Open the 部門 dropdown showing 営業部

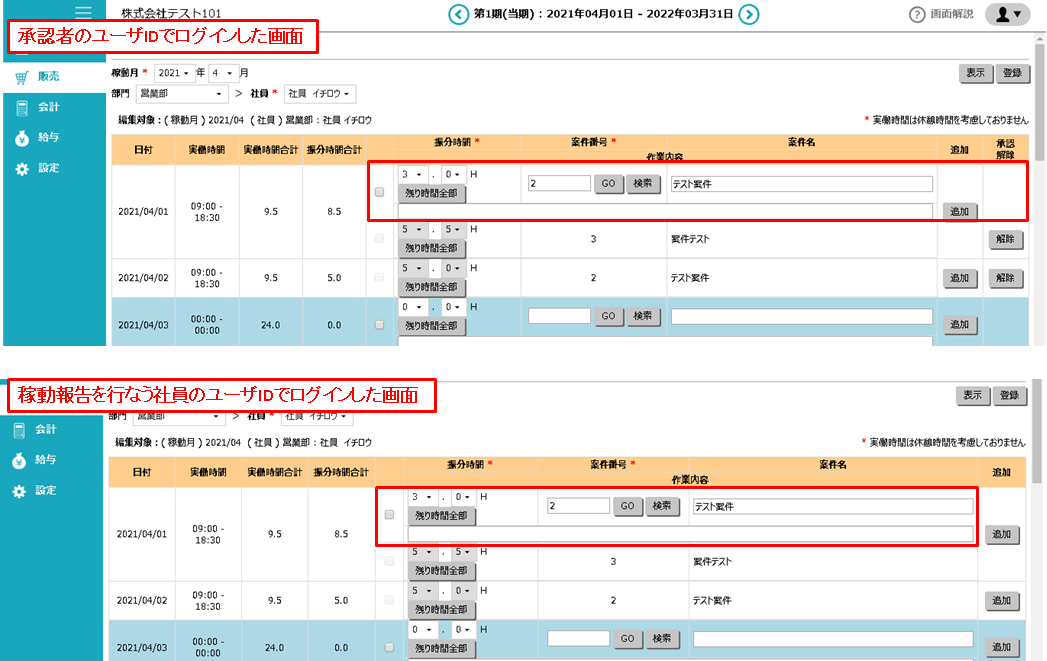181,94
